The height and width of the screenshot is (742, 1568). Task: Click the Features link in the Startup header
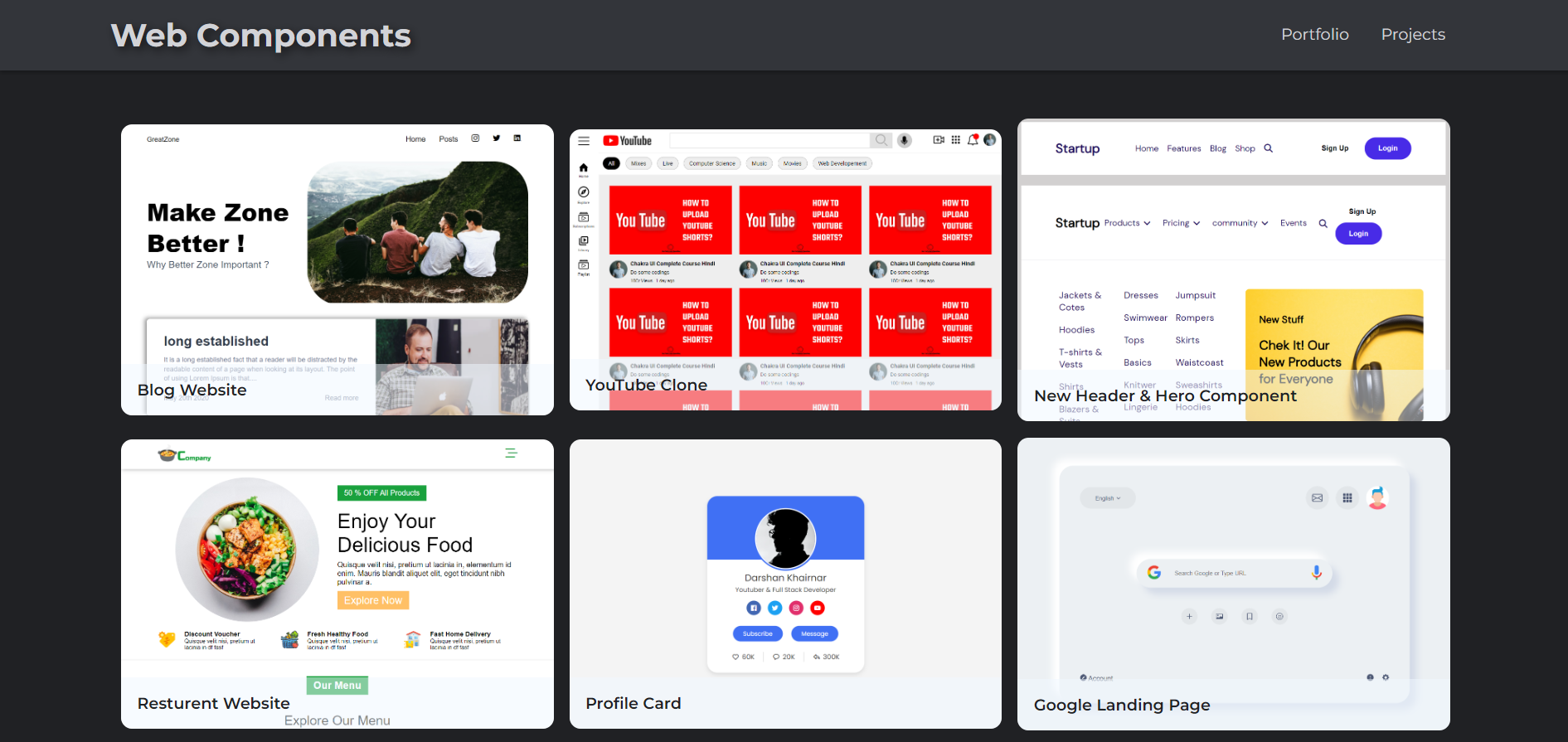[1183, 148]
